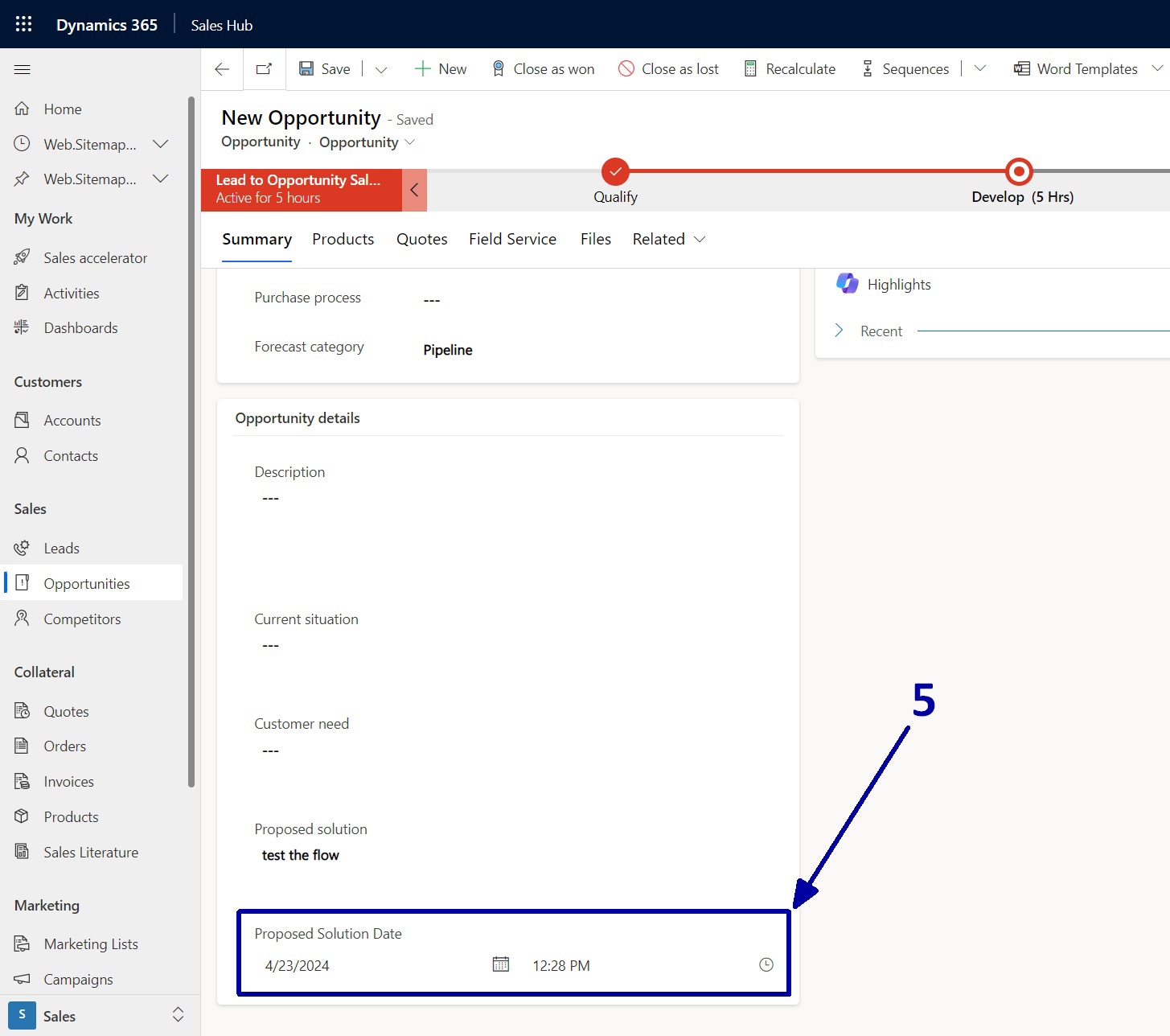Image resolution: width=1170 pixels, height=1036 pixels.
Task: Expand the first Web.Sitemap recent chevron
Action: (x=161, y=144)
